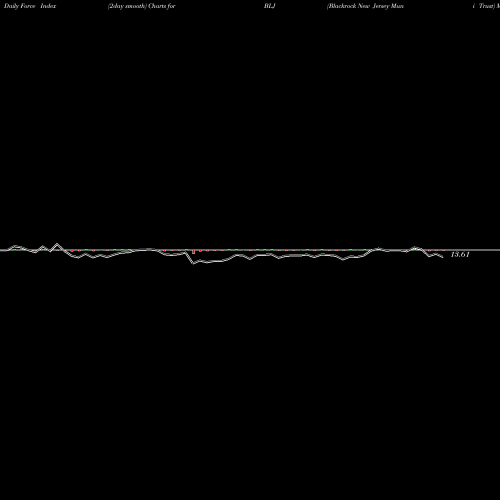The width and height of the screenshot is (500, 500).
Task: Click the '(2day smooth) Charts for' text
Action: tap(142, 6)
